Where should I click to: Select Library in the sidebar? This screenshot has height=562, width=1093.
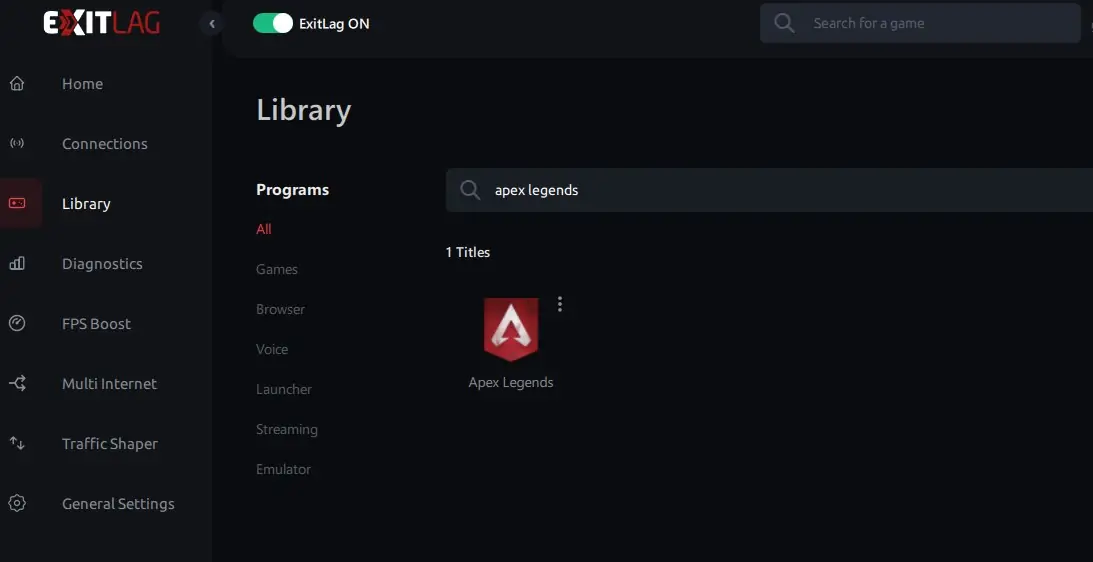click(x=86, y=204)
